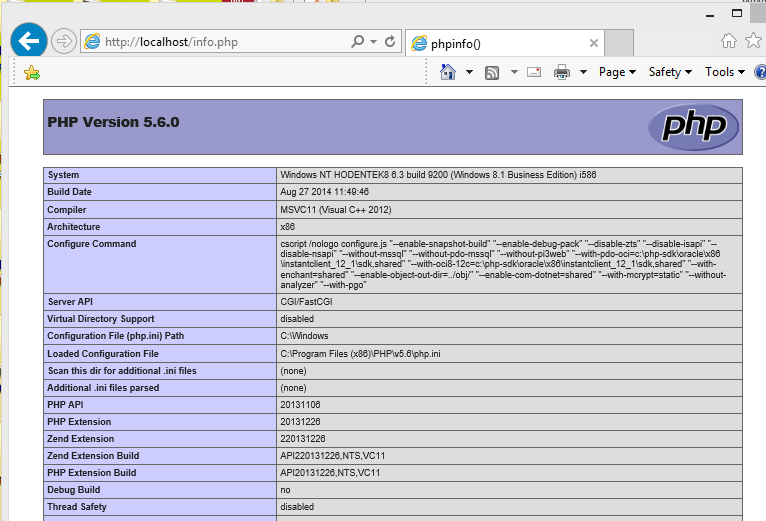Click the Zend Extension value 220131226

click(303, 439)
